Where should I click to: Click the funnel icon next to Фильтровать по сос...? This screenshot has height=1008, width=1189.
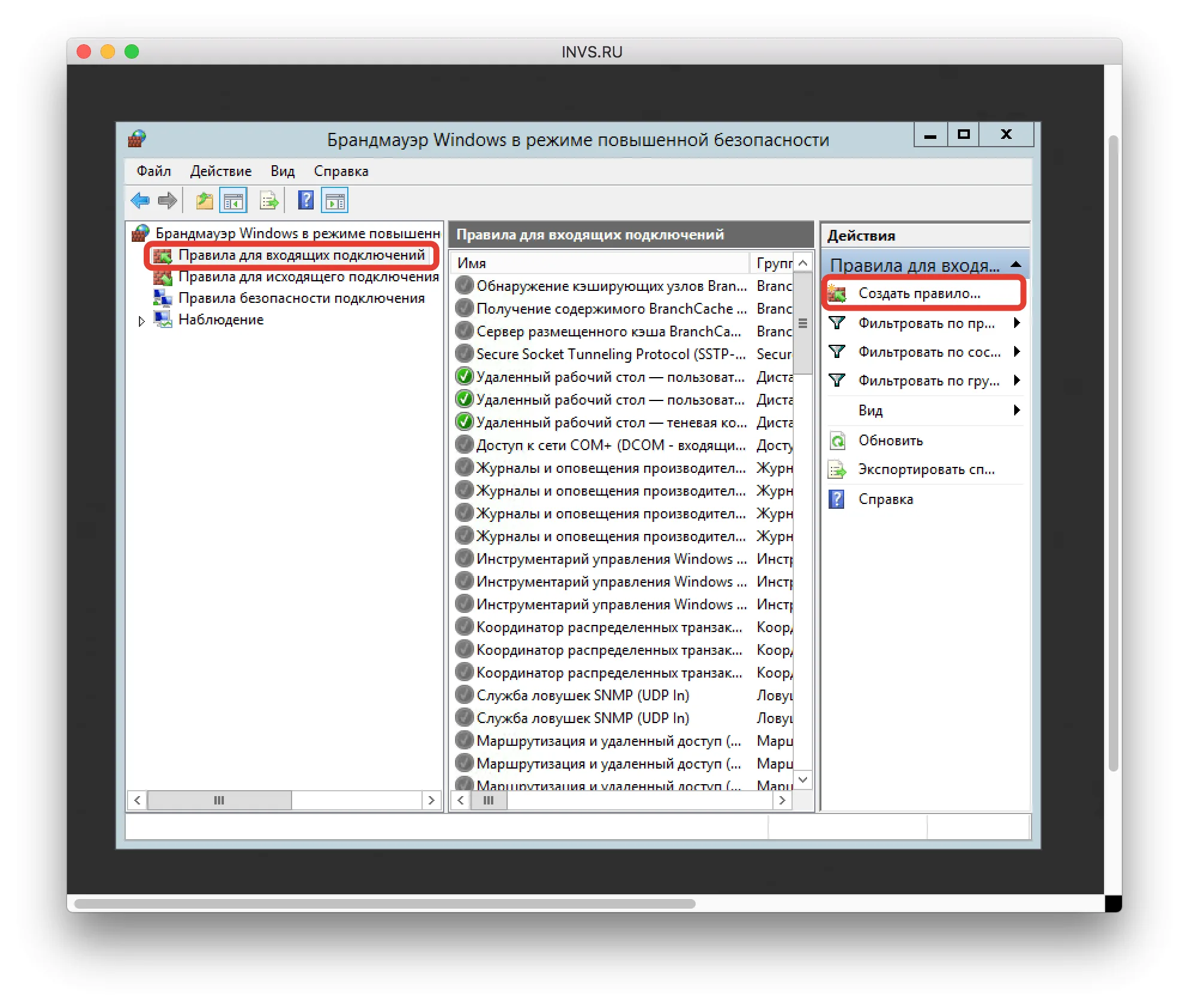(838, 352)
